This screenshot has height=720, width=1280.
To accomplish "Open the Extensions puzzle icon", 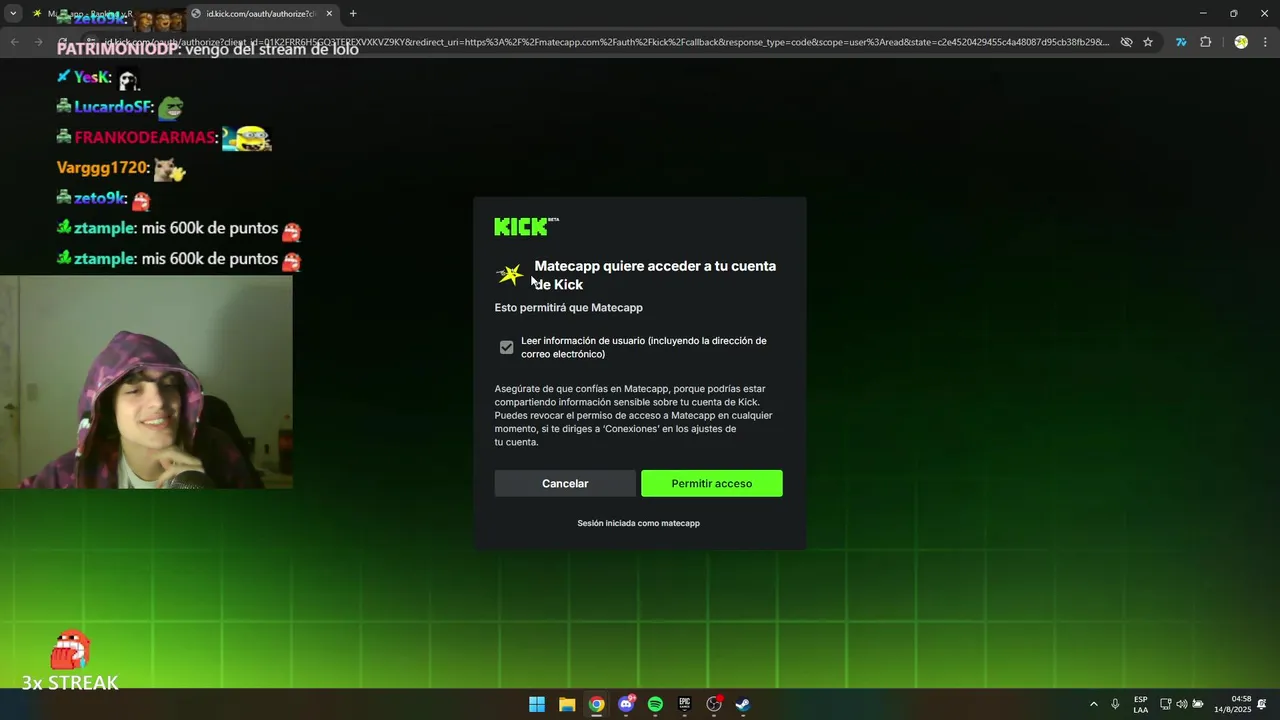I will pos(1205,42).
